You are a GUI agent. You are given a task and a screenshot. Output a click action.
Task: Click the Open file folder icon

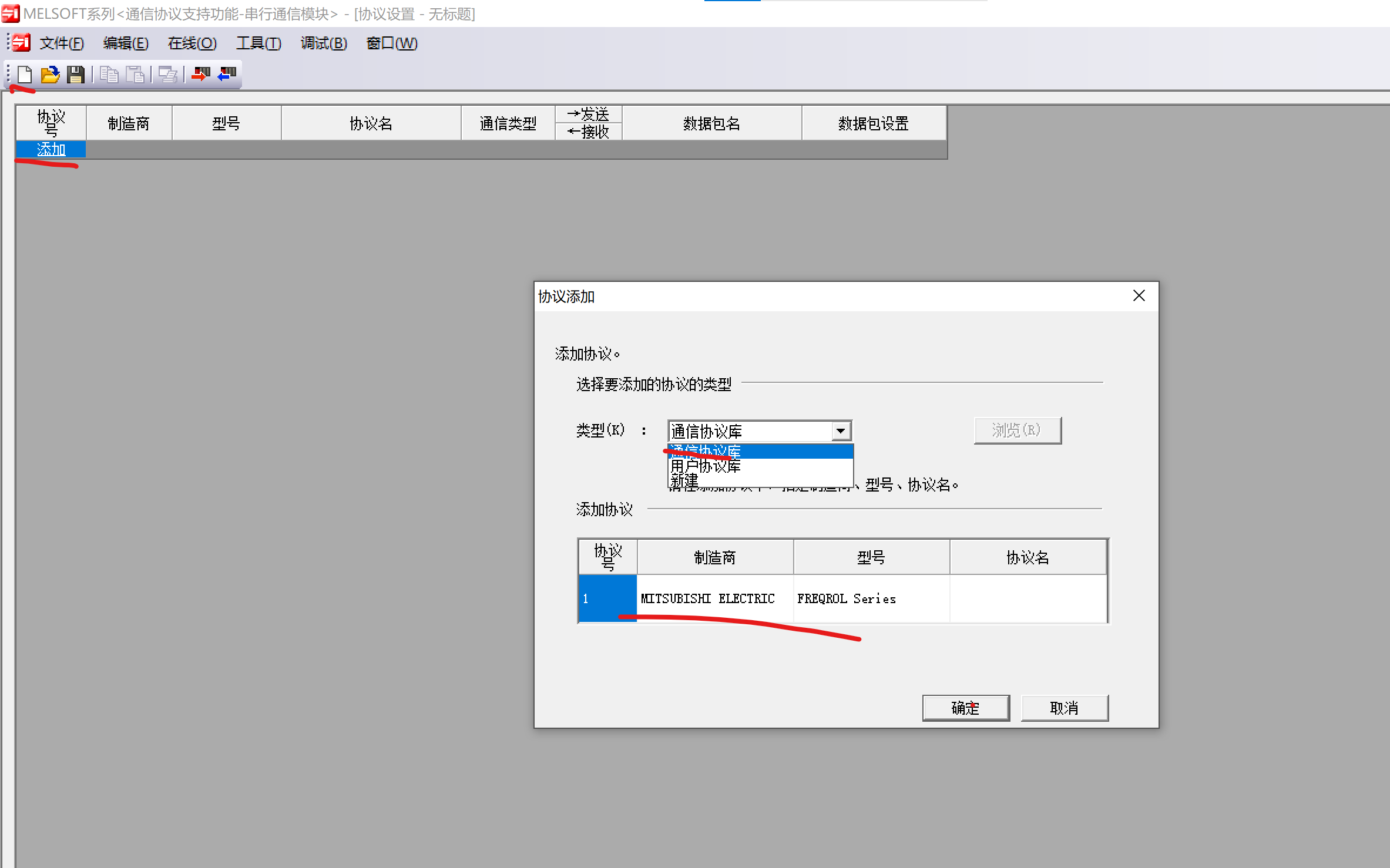[50, 75]
